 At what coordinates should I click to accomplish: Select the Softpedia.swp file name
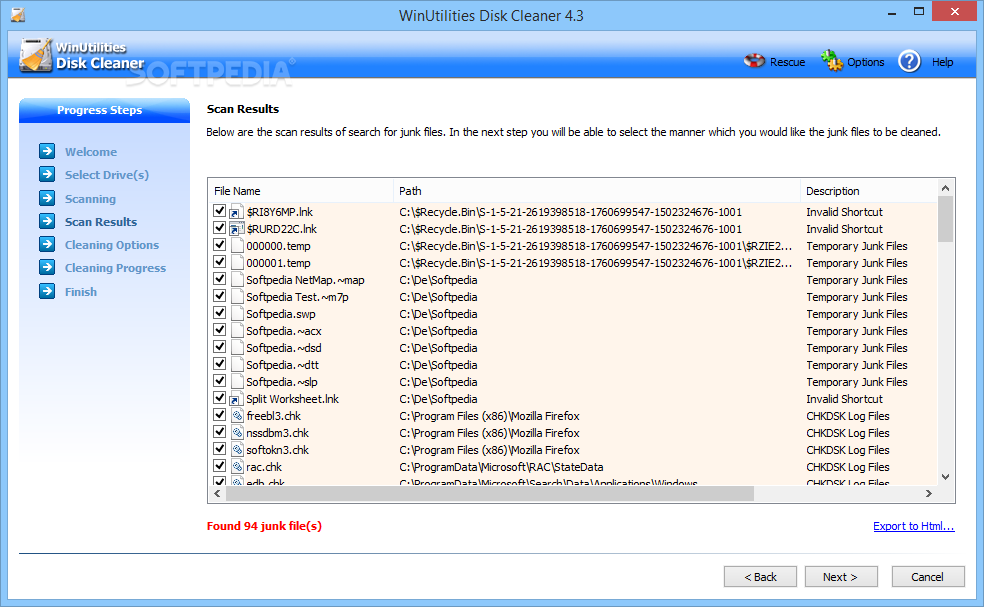tap(281, 314)
